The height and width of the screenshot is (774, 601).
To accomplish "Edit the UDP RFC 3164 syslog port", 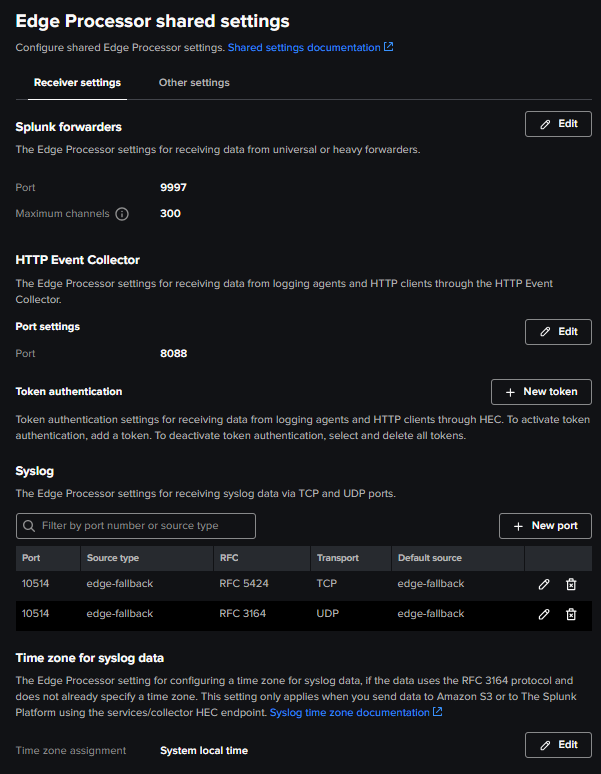I will (x=544, y=614).
